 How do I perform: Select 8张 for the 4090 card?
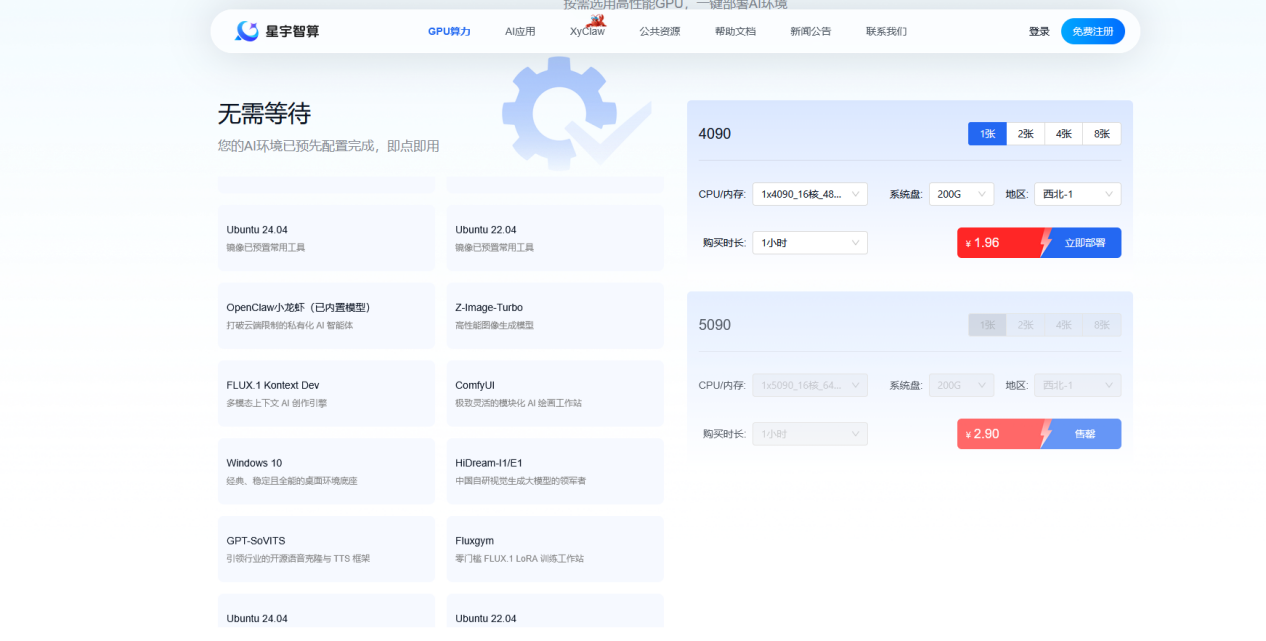pos(1102,134)
